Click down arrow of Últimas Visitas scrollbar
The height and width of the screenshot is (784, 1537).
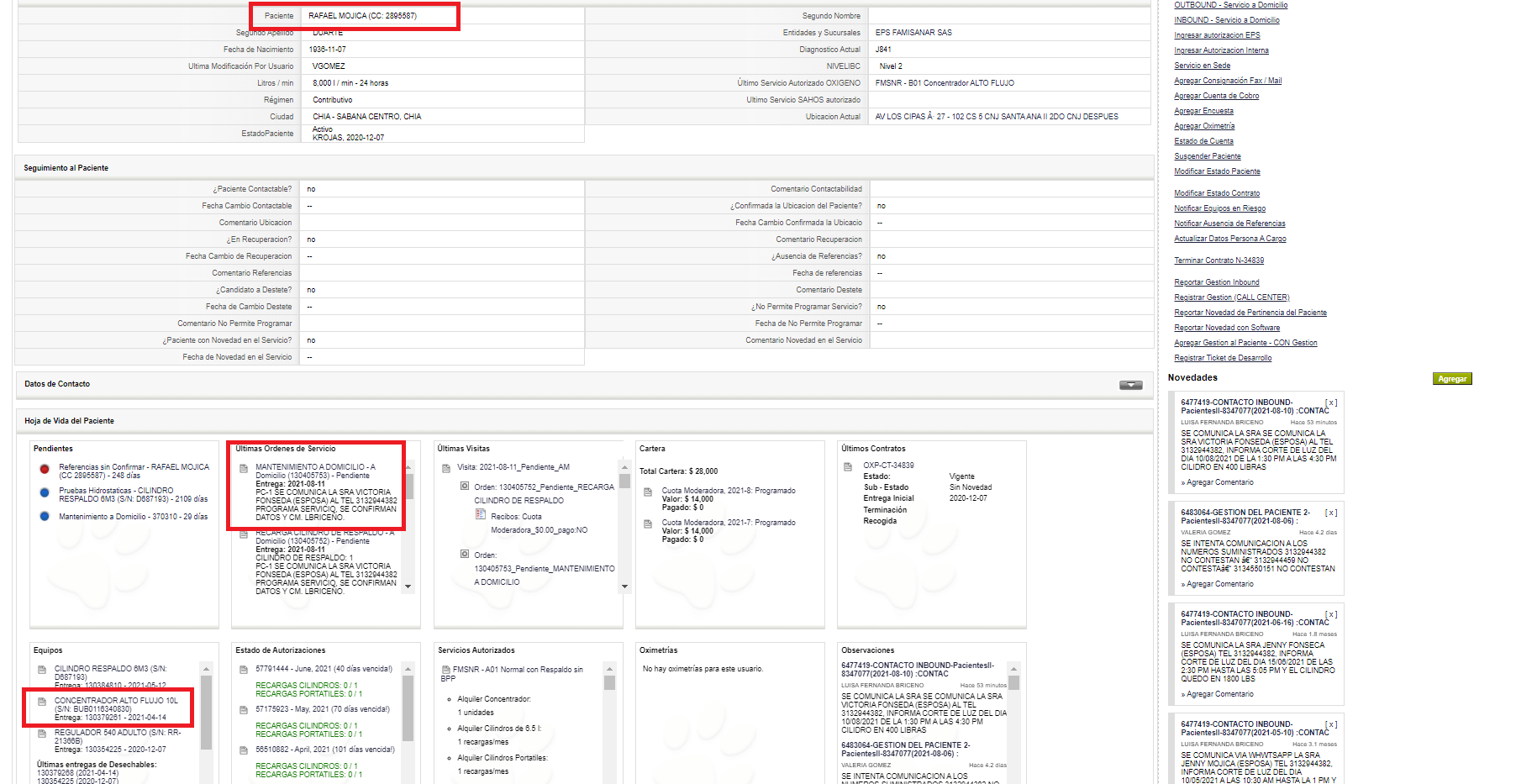[x=624, y=587]
